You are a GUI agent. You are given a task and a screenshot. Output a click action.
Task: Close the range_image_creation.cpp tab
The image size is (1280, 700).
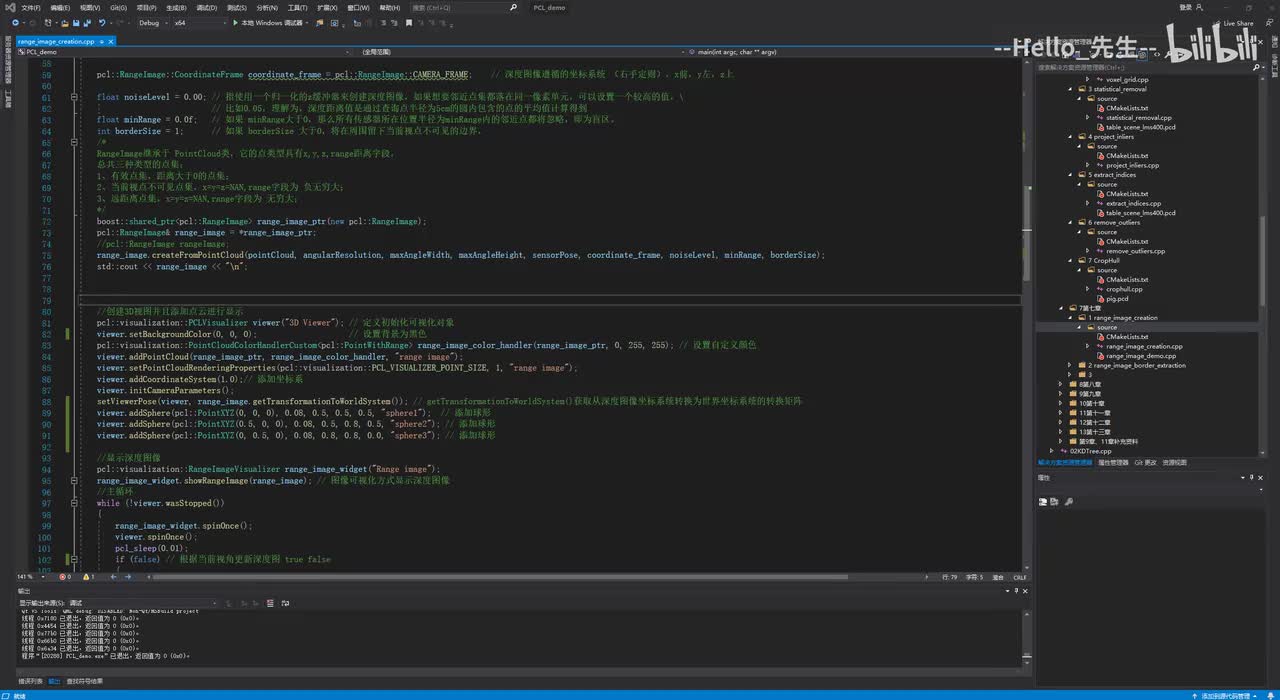(111, 41)
